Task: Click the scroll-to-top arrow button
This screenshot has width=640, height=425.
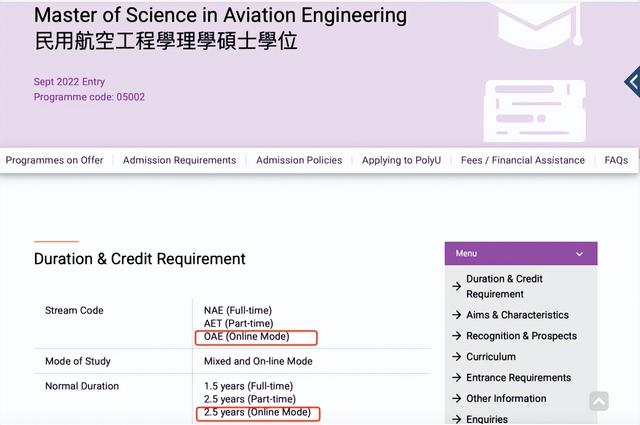Action: (x=598, y=401)
